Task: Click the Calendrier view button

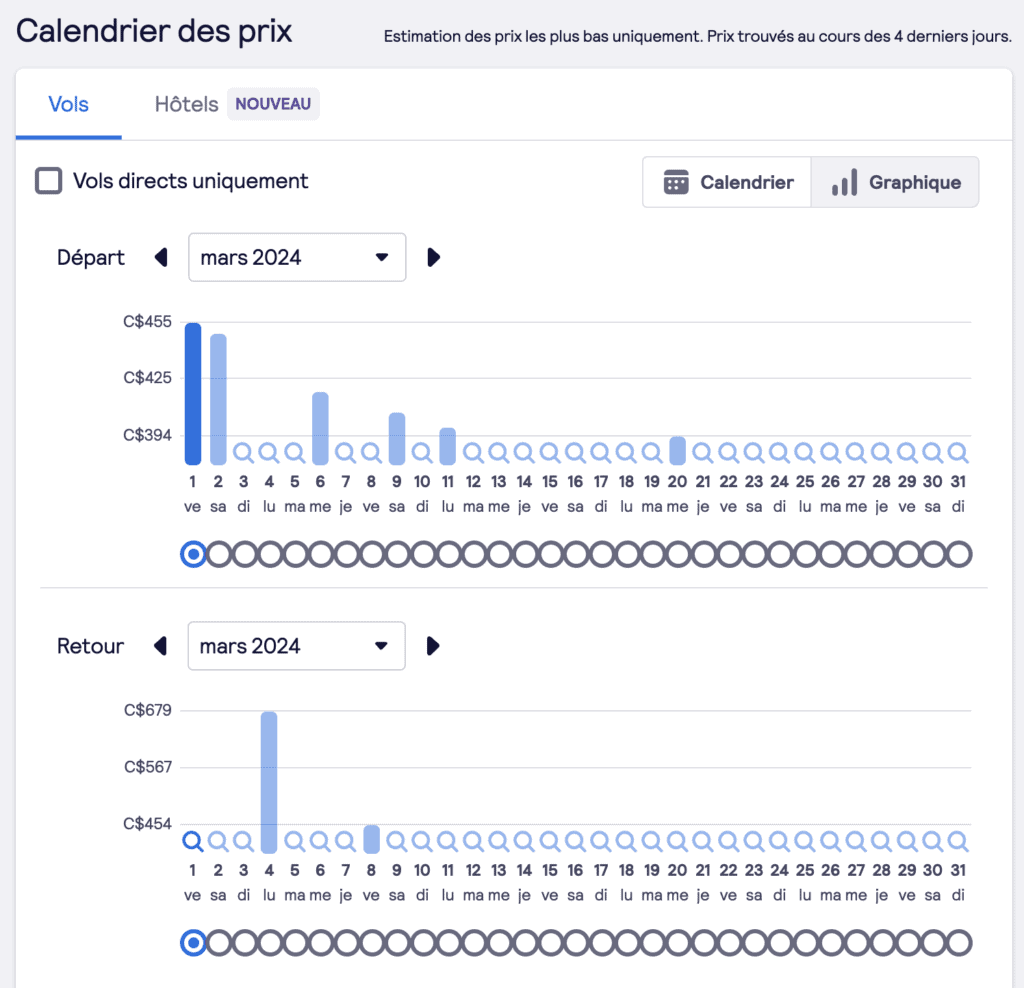Action: (727, 182)
